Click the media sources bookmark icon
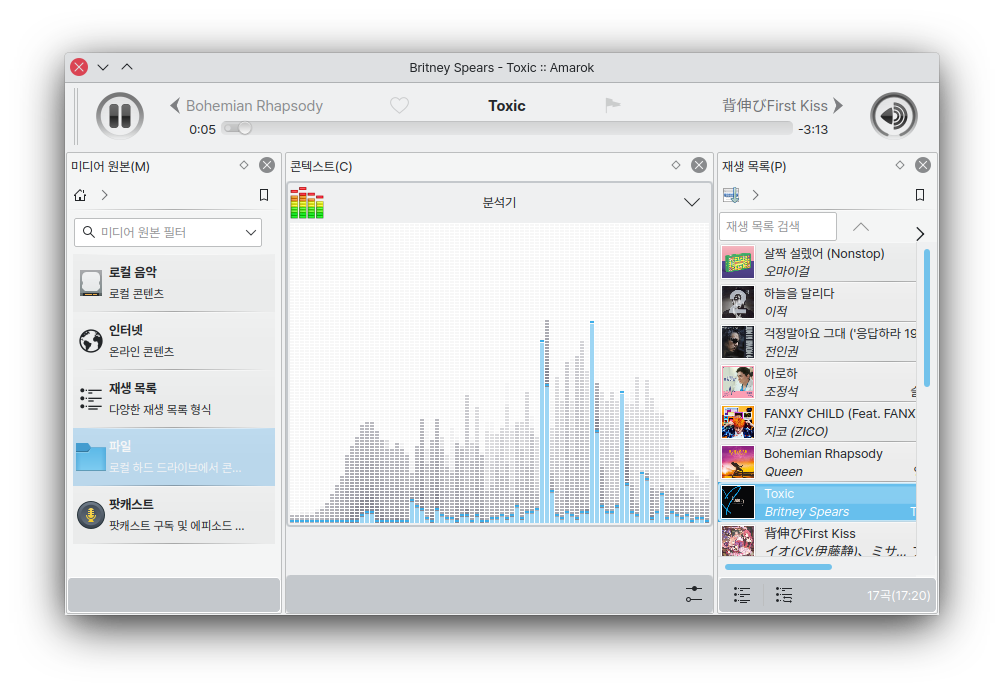 (264, 195)
